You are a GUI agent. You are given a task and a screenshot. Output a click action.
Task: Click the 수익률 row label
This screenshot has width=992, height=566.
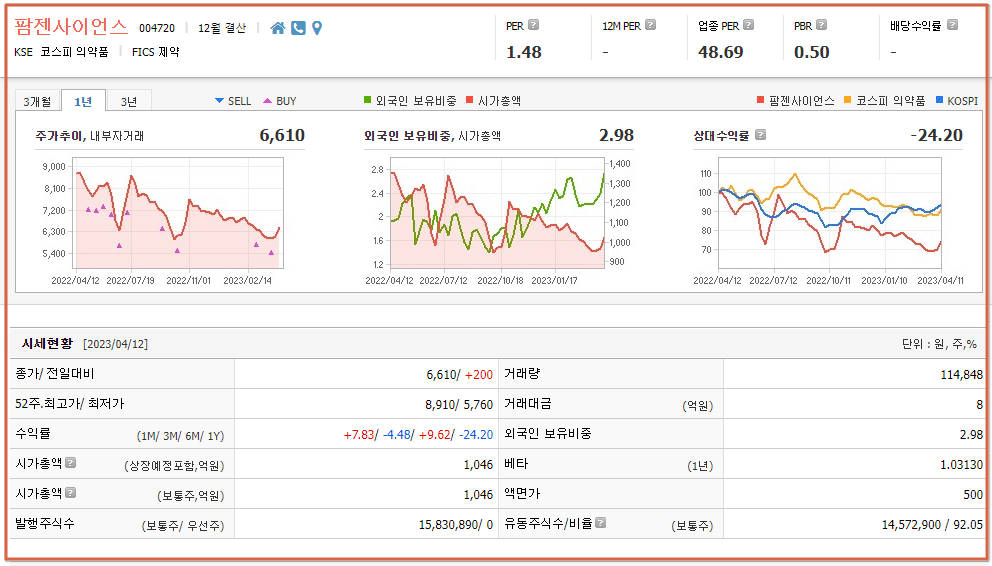pos(33,433)
